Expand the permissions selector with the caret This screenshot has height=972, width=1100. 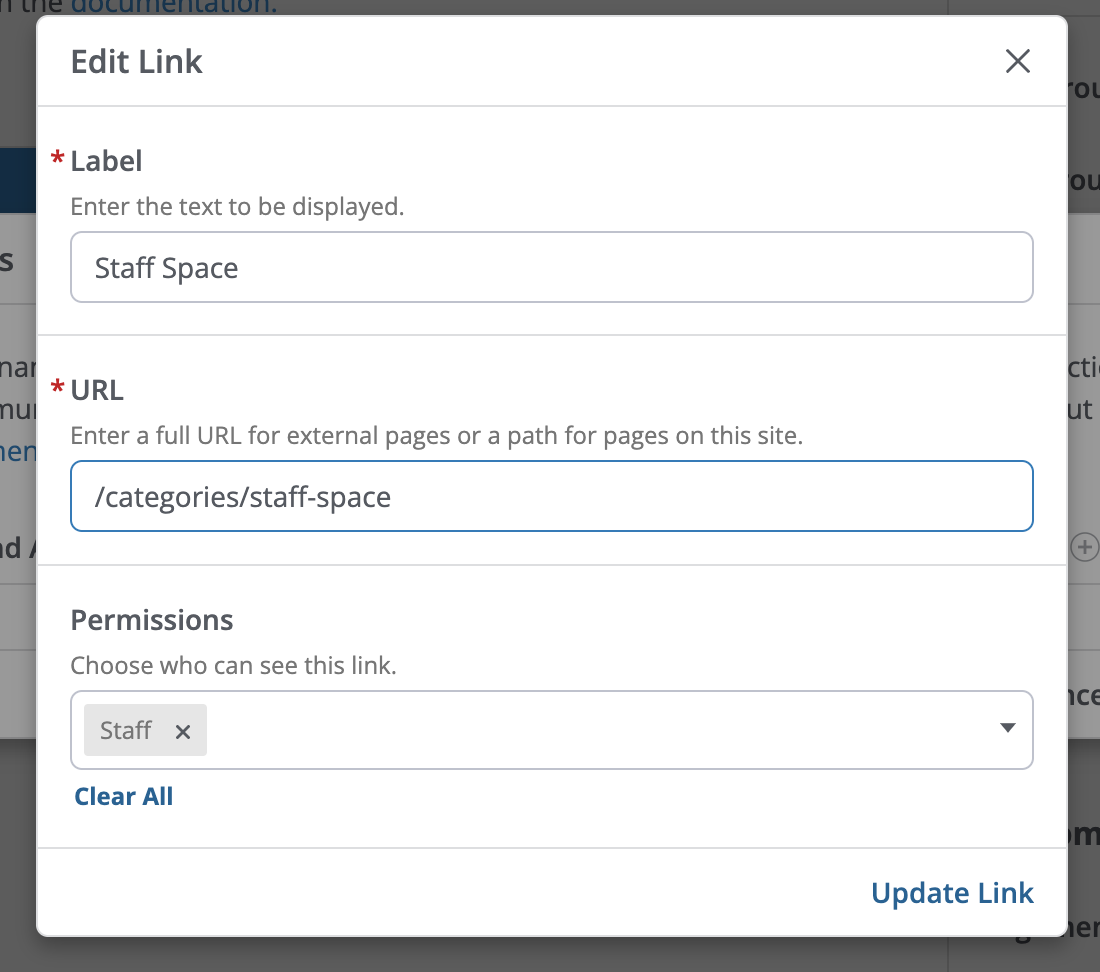point(1008,729)
